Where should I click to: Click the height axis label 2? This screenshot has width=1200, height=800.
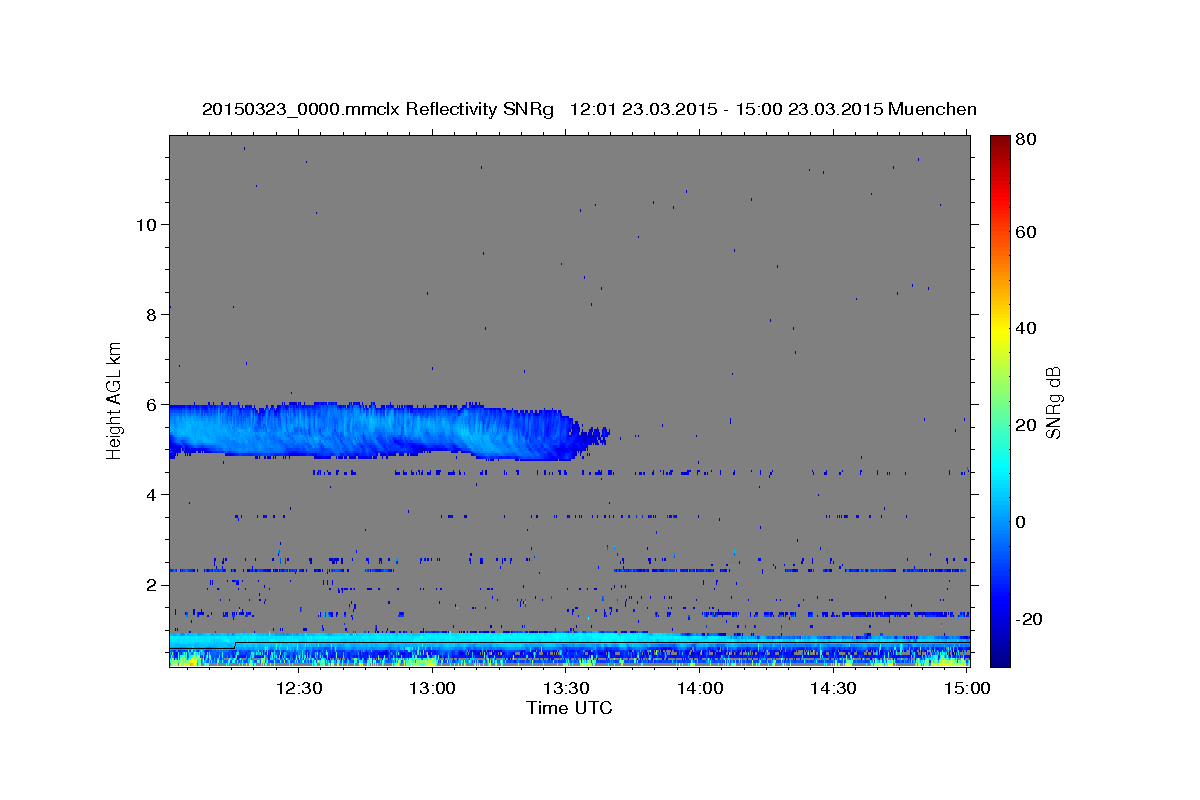(x=153, y=585)
